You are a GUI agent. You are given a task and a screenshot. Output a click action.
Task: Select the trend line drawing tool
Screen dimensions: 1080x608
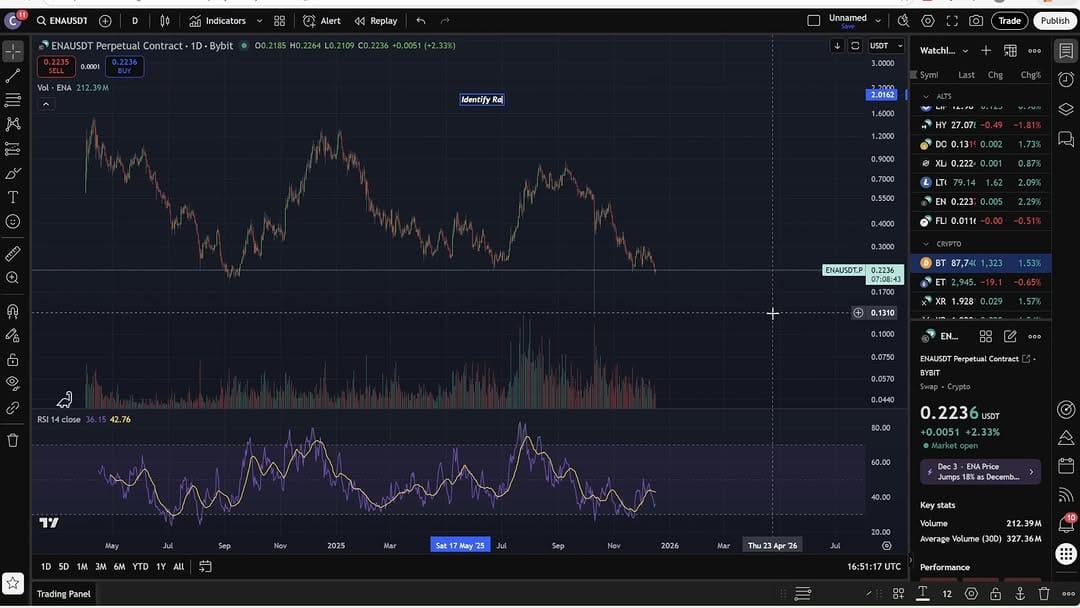pos(12,76)
